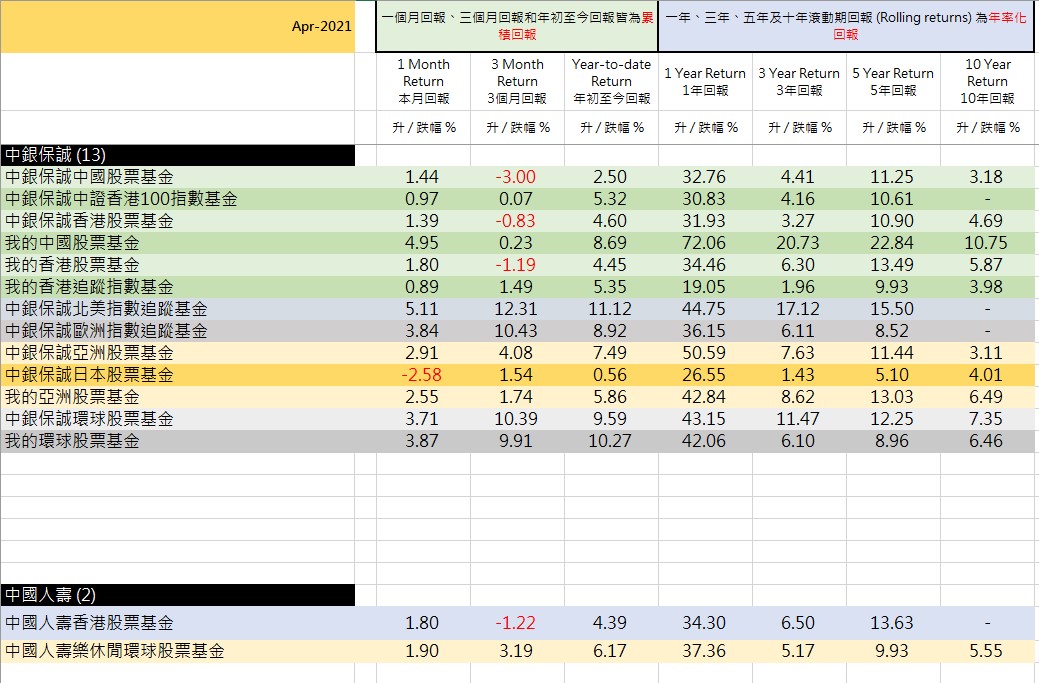Screen dimensions: 1039x683
Task: Select the 中銀保誠 (13) group header
Action: [178, 155]
